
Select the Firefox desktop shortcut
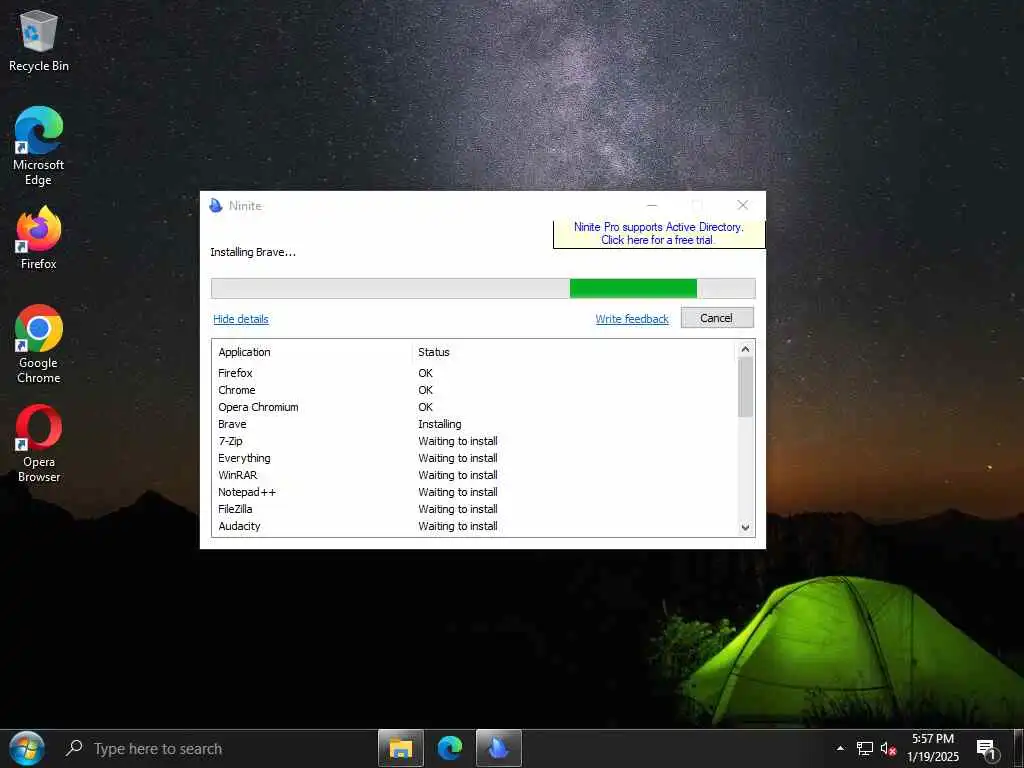39,238
